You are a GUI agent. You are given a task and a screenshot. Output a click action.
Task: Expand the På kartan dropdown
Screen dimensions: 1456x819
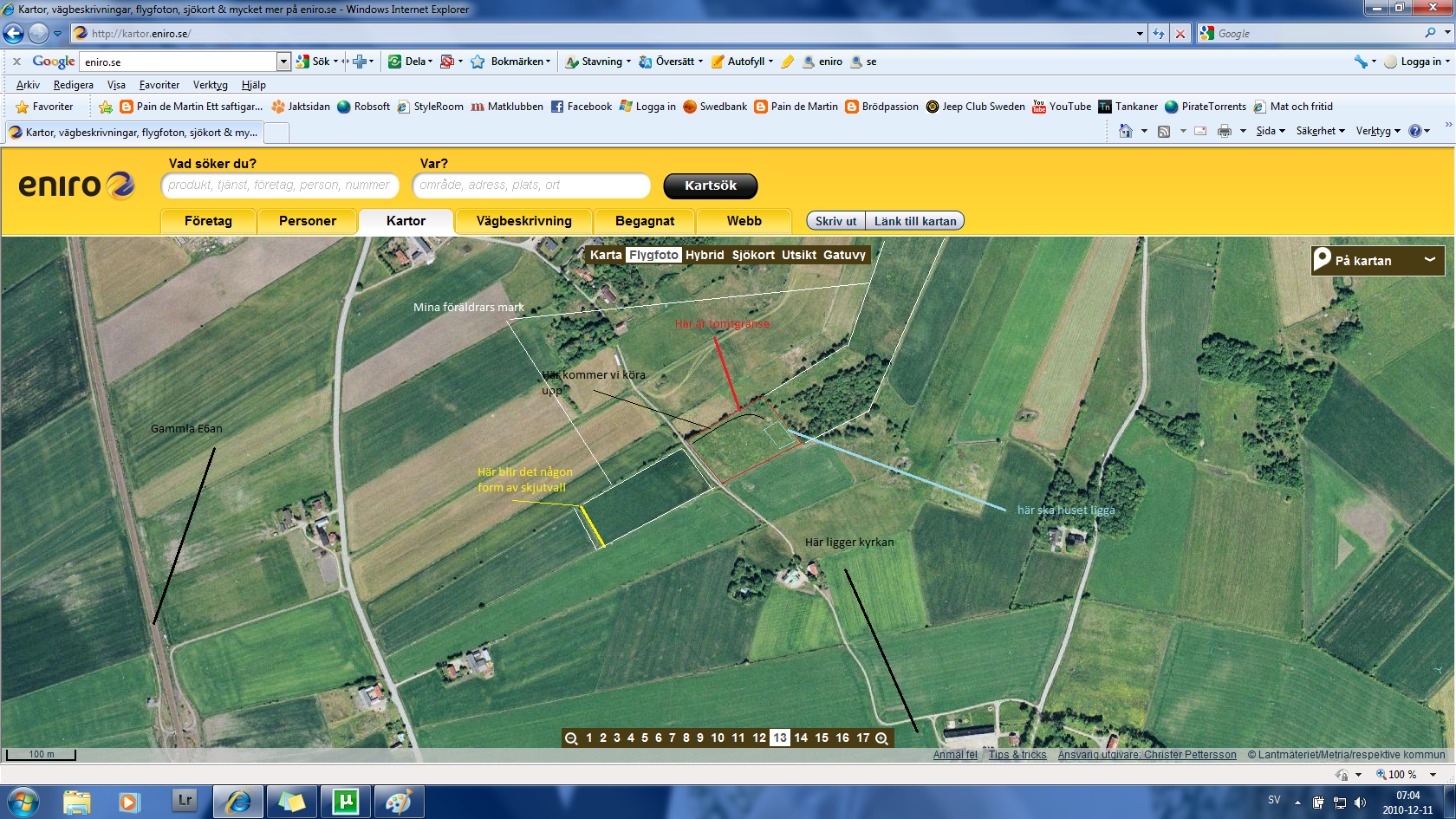click(x=1429, y=260)
